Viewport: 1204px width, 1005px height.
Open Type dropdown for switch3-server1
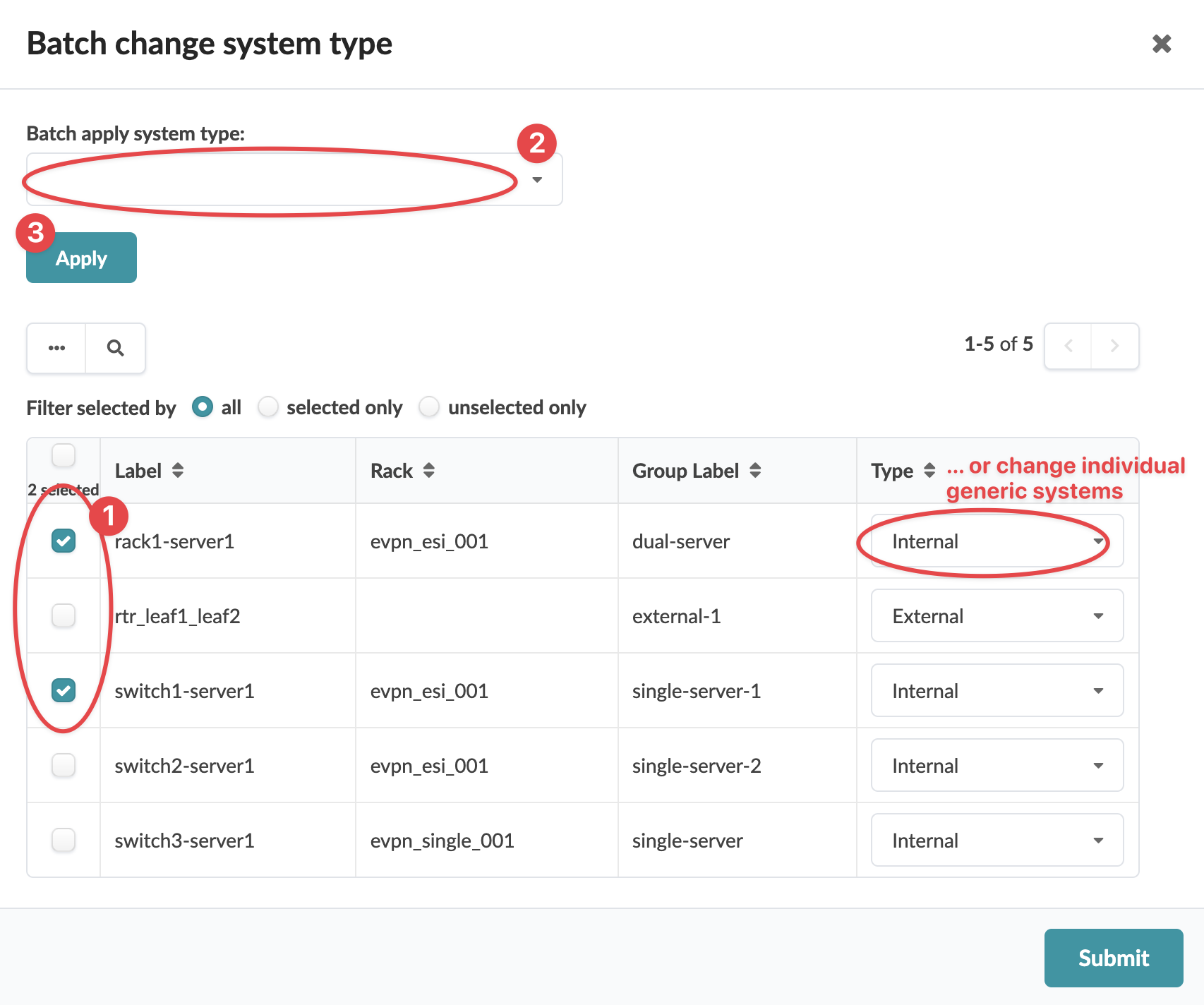(x=997, y=841)
